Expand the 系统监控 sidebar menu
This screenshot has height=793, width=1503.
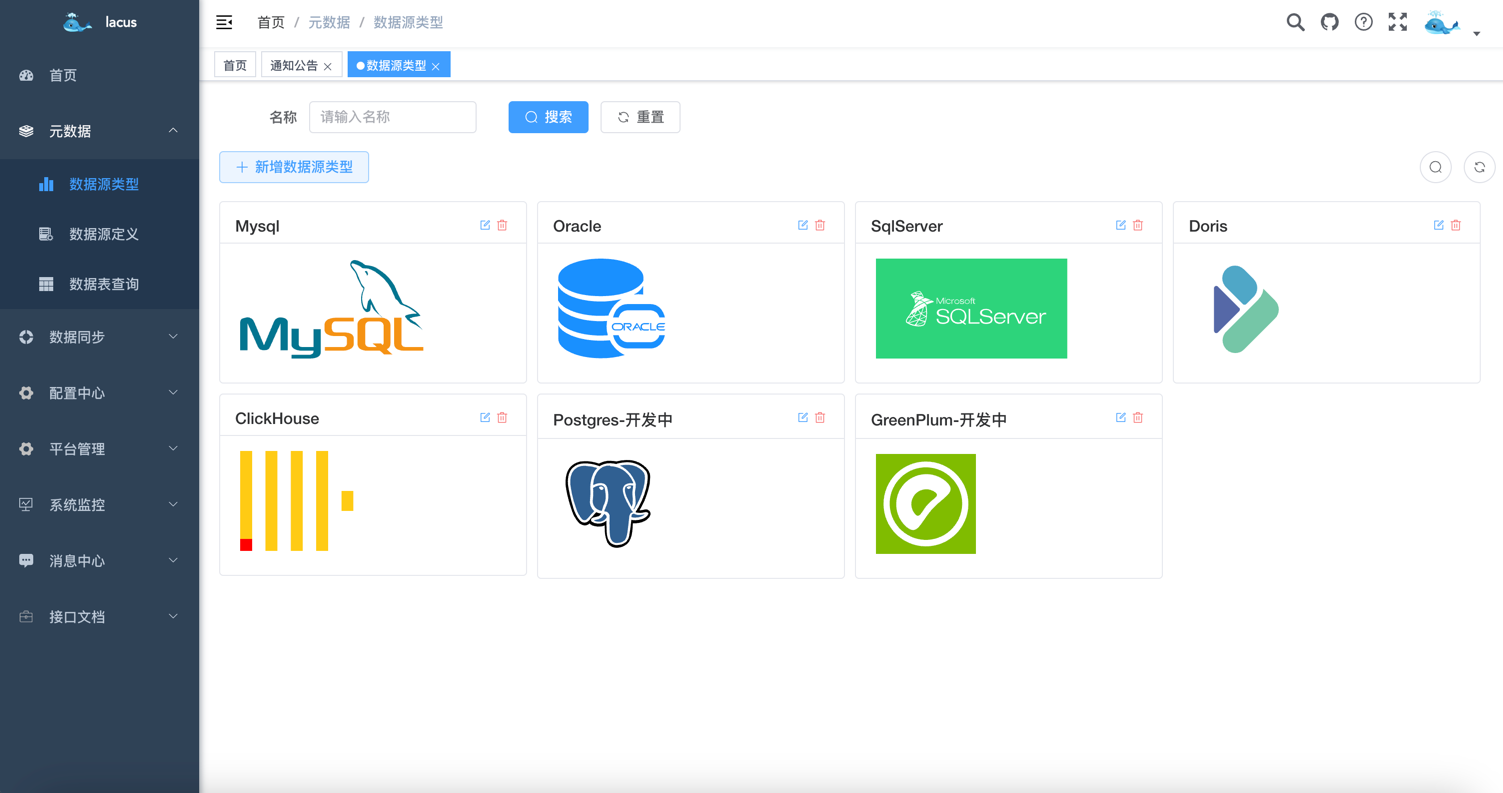pyautogui.click(x=99, y=505)
